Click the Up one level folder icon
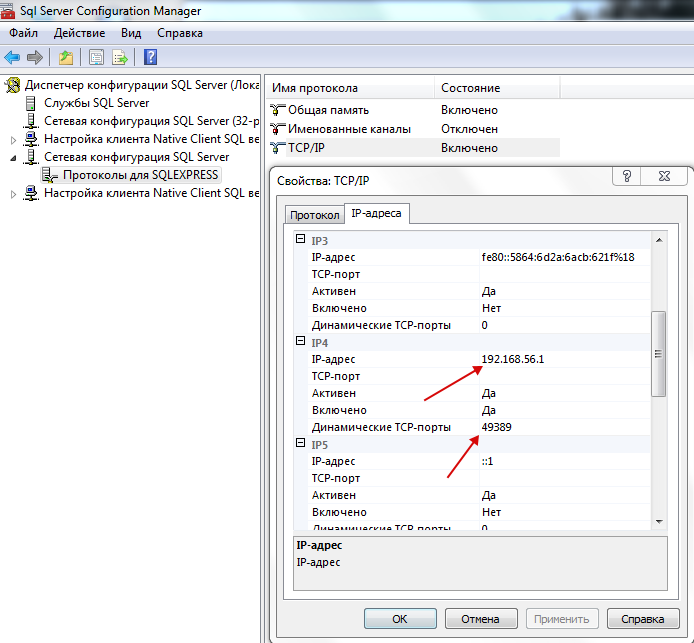Viewport: 694px width, 643px height. [66, 57]
